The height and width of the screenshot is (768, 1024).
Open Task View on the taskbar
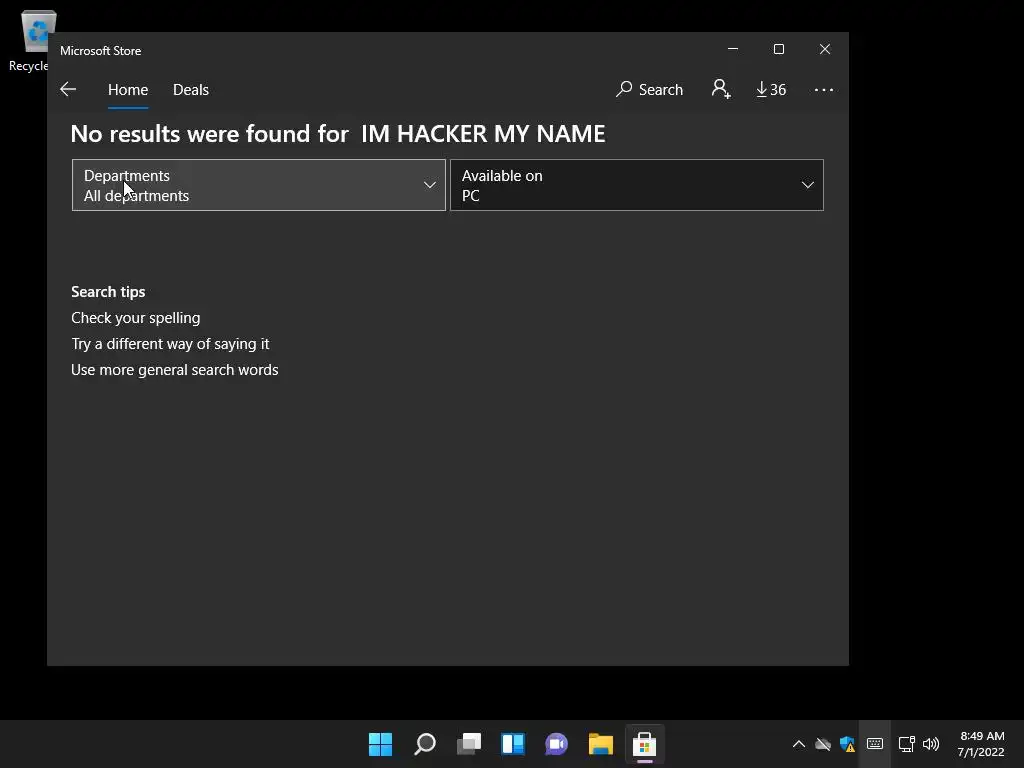(x=469, y=744)
